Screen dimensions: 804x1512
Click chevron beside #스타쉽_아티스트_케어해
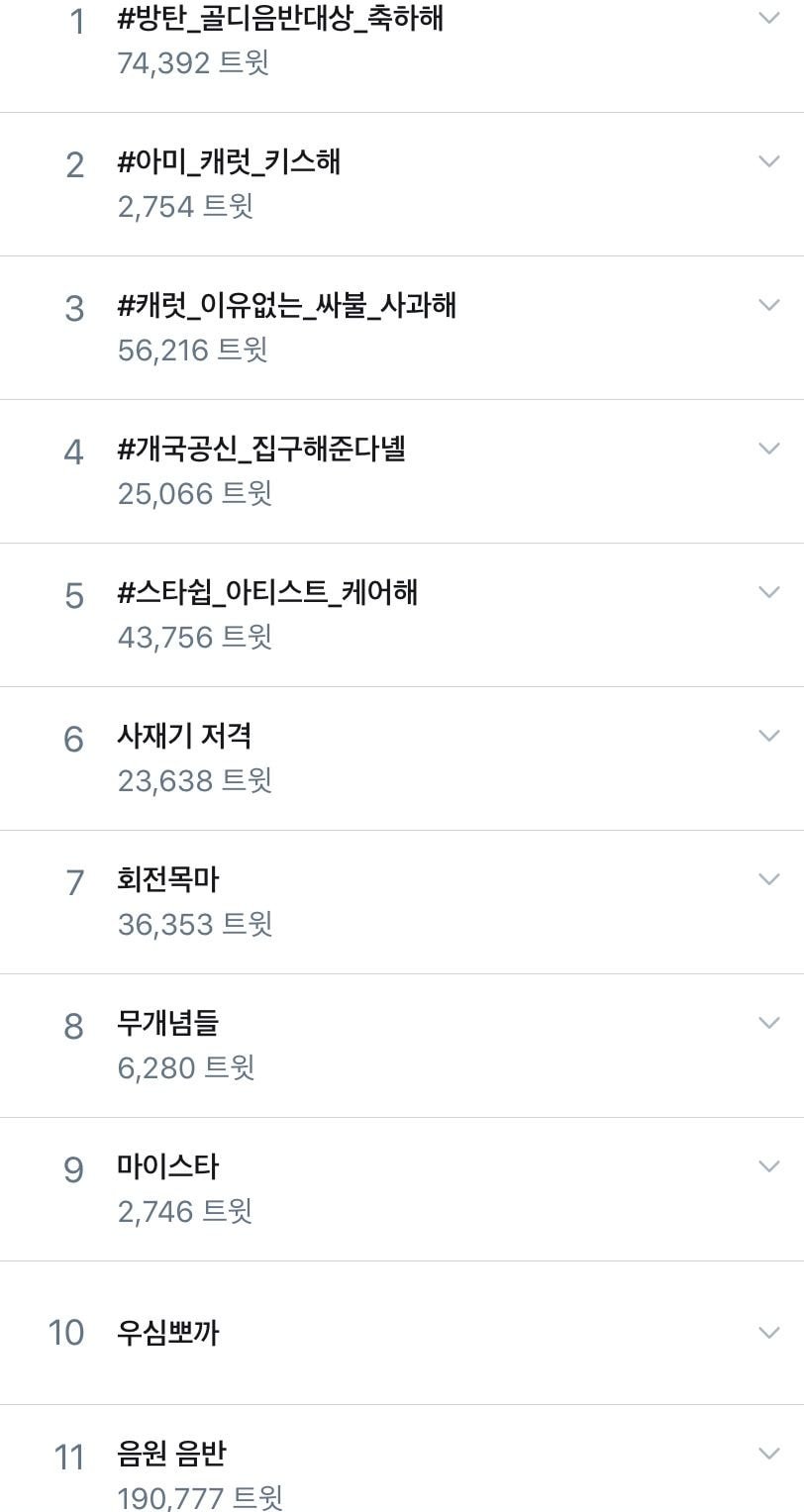point(768,592)
